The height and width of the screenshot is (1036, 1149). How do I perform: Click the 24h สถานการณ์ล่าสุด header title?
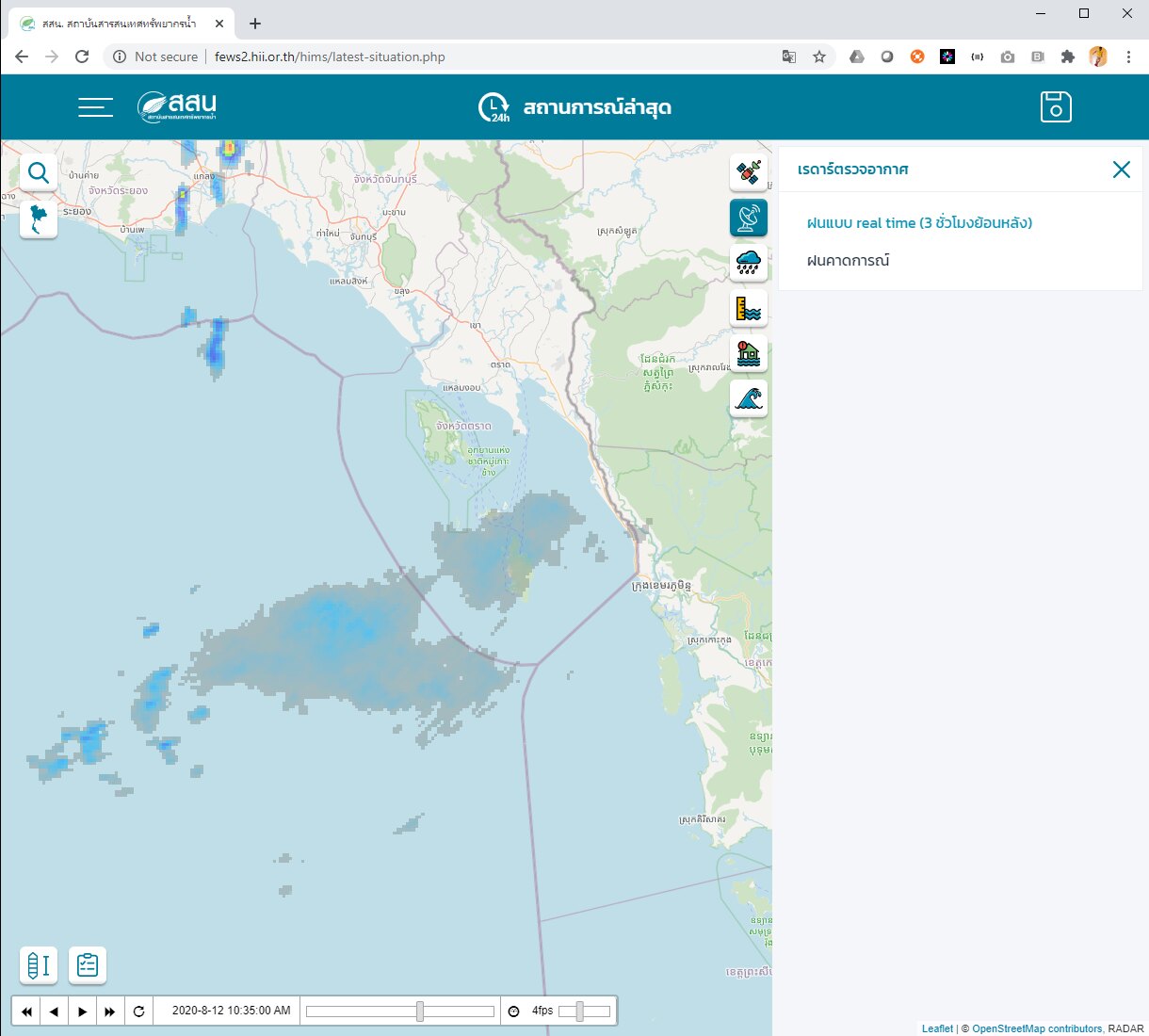(x=575, y=107)
